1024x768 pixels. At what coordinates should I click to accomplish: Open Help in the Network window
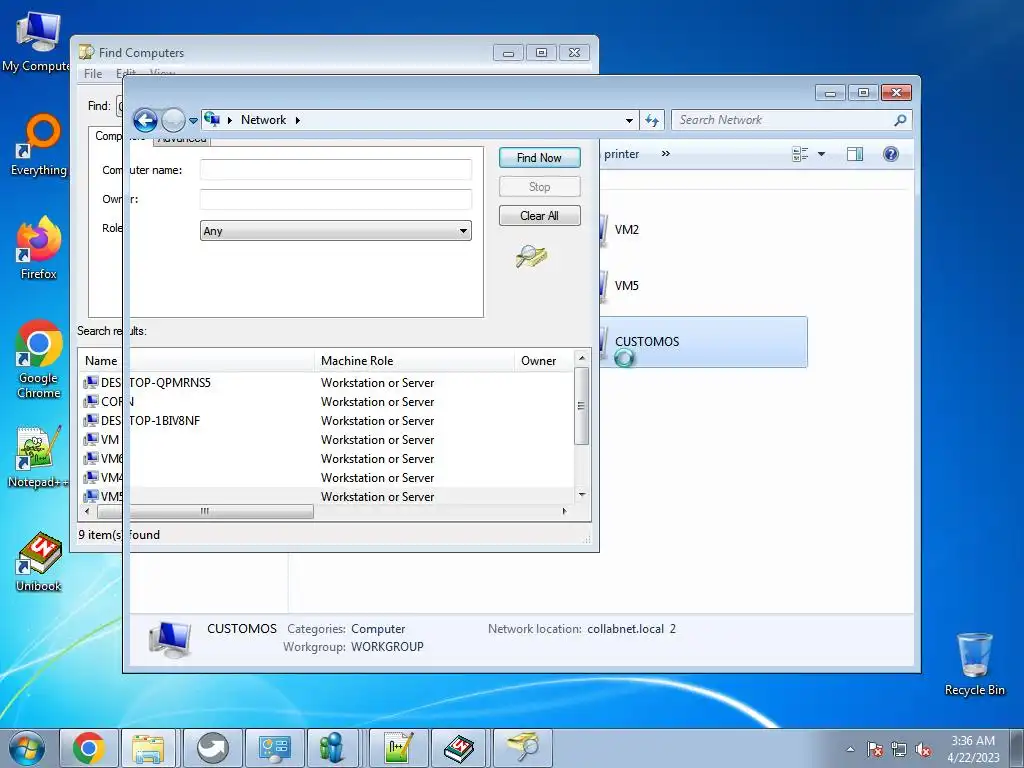(891, 154)
